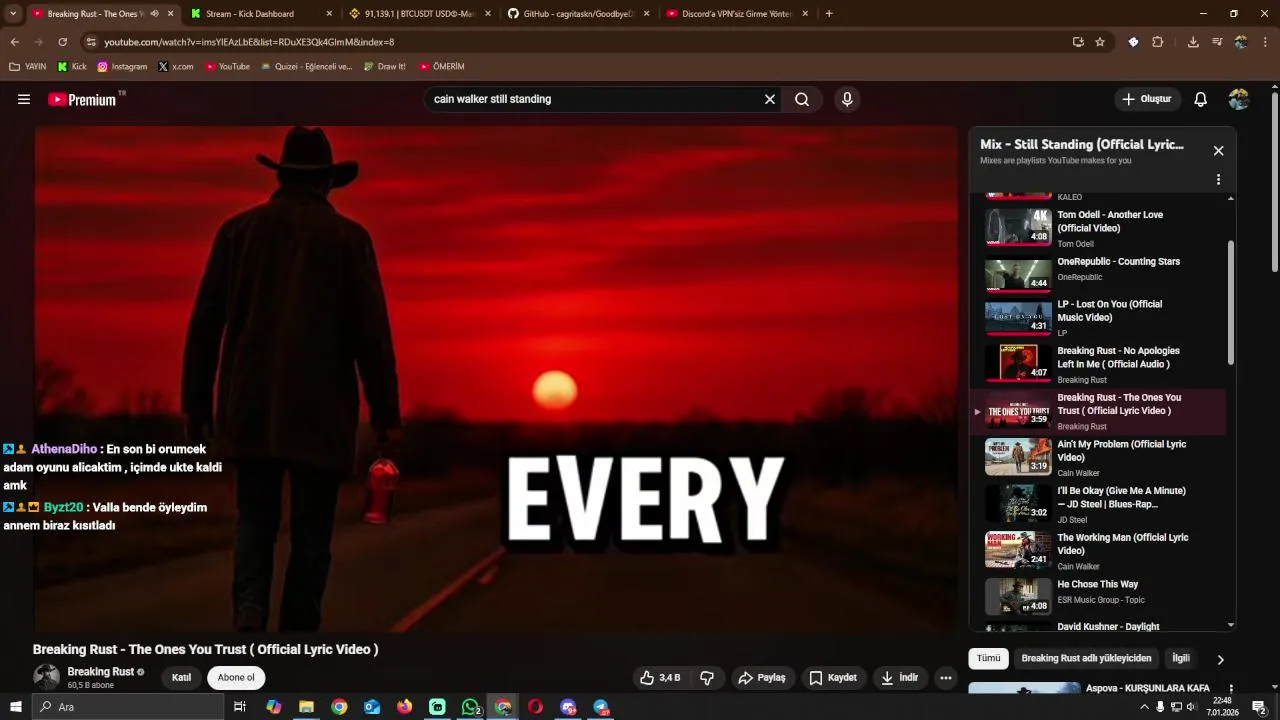1280x720 pixels.
Task: Open the YouTube guide hamburger menu
Action: (x=24, y=99)
